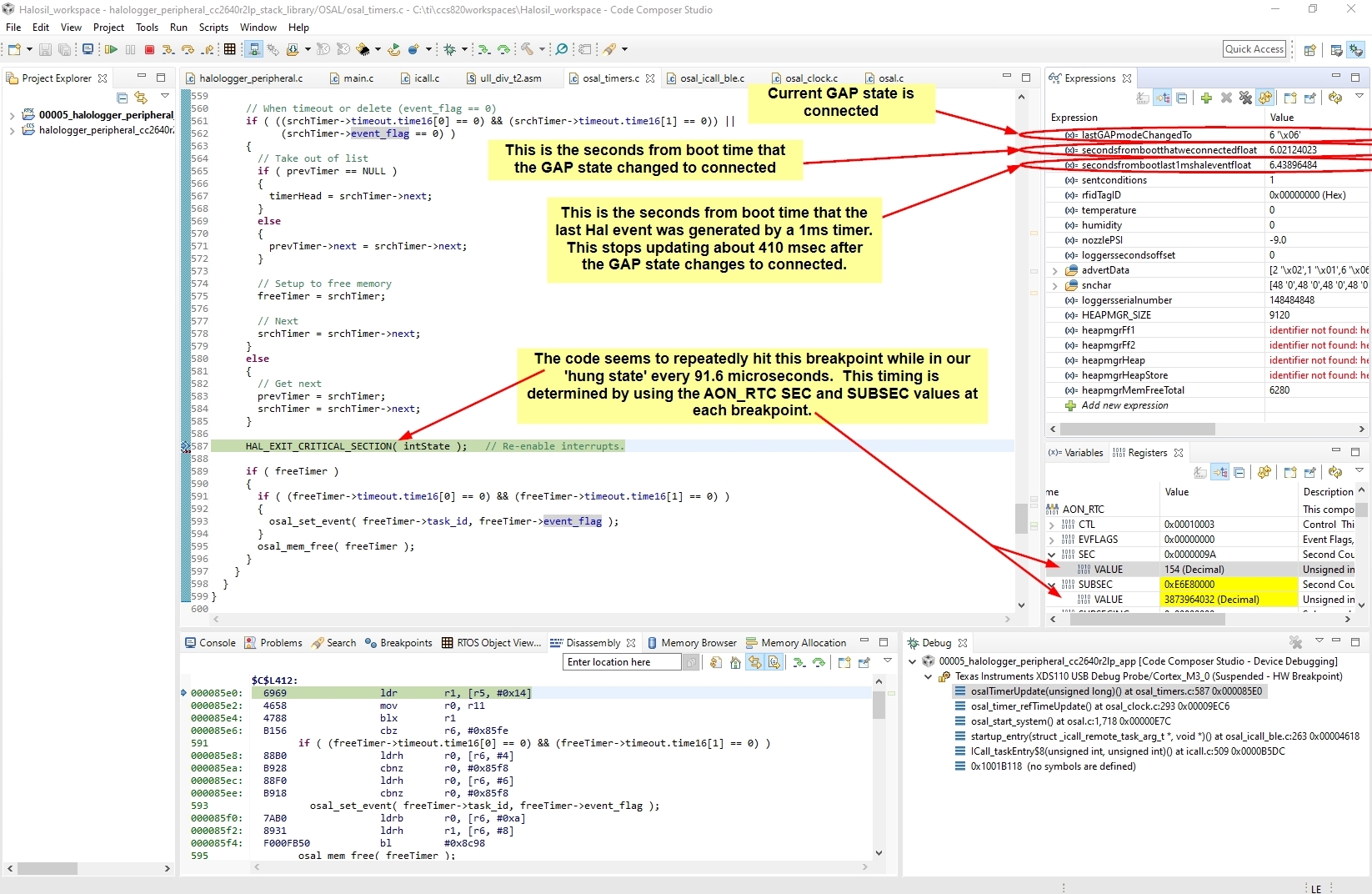
Task: Expand the snchar expression row
Action: coord(1054,285)
